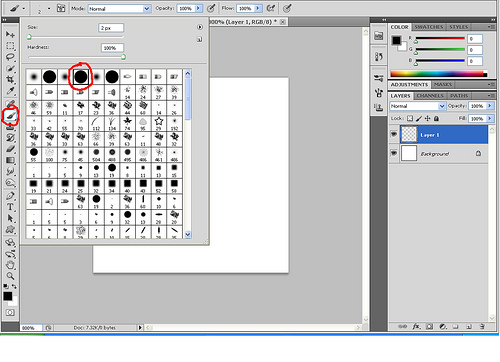The height and width of the screenshot is (362, 500).
Task: Expand the brush Opacity slider arrow
Action: click(199, 8)
